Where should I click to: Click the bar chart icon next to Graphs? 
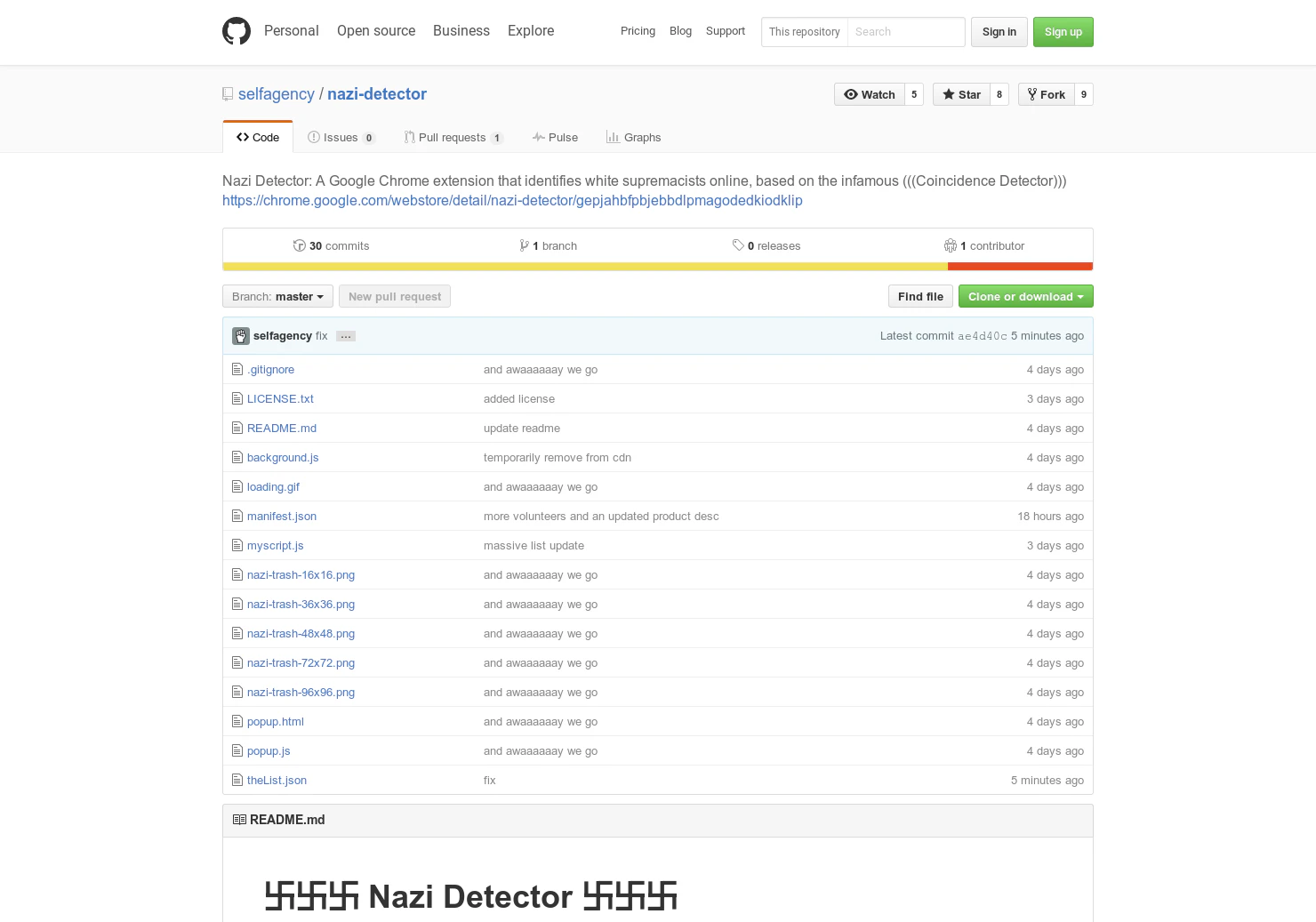614,137
